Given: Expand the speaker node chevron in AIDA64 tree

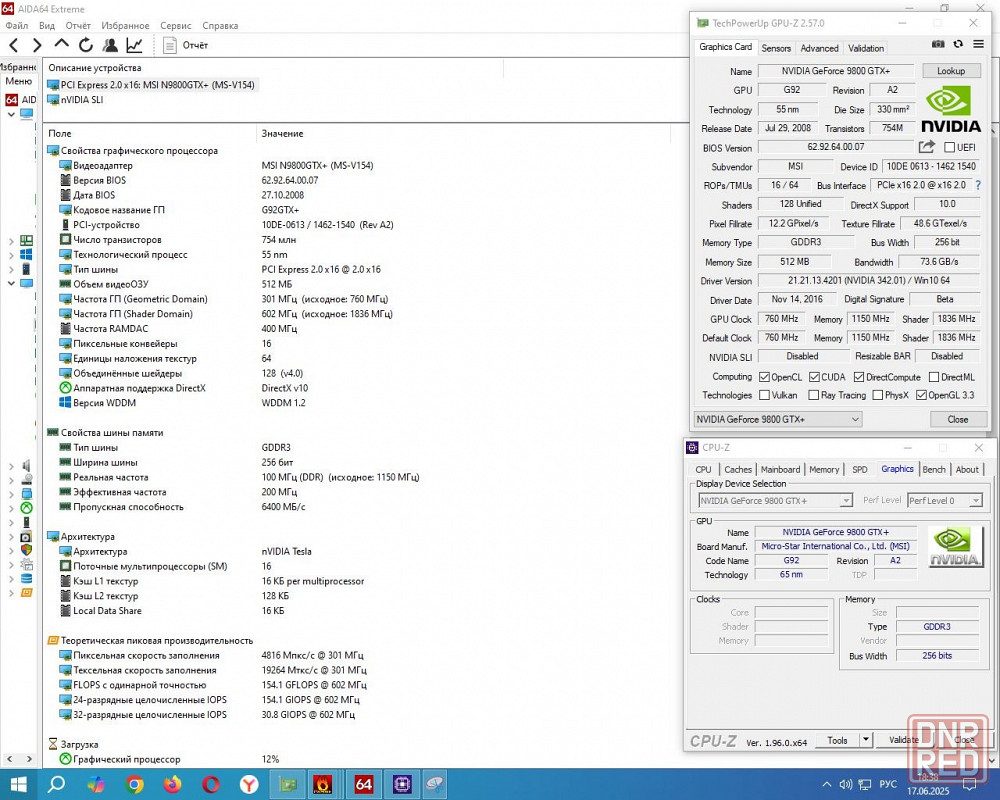Looking at the screenshot, I should pos(11,466).
